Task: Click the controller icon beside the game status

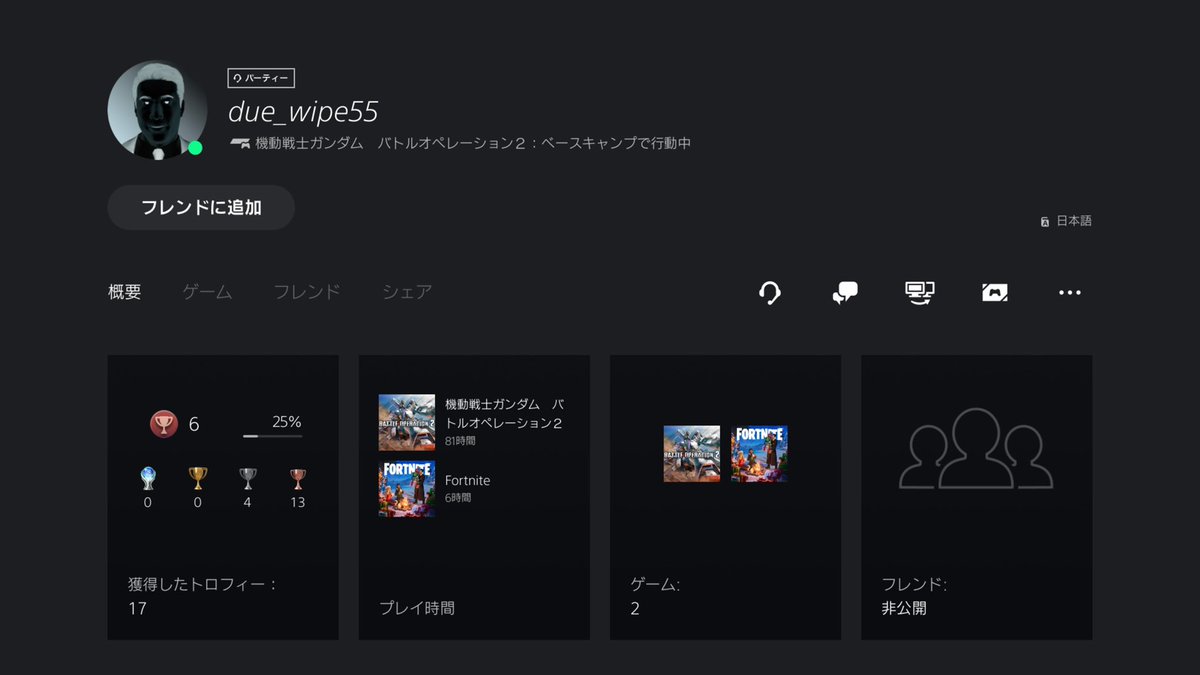Action: click(240, 143)
